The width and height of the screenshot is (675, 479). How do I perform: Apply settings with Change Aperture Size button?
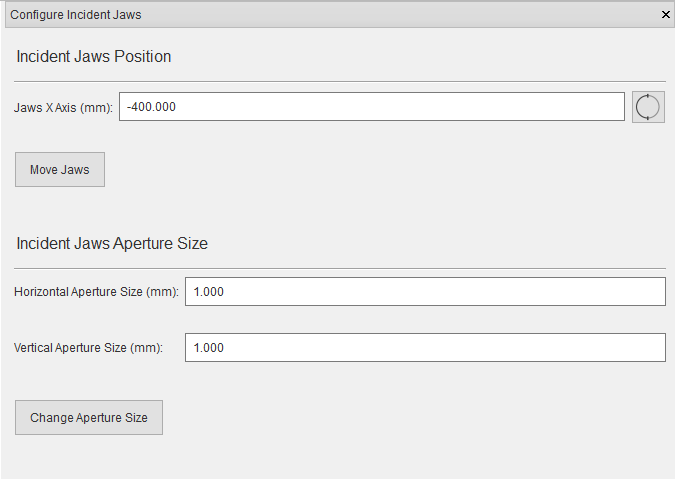(x=89, y=417)
